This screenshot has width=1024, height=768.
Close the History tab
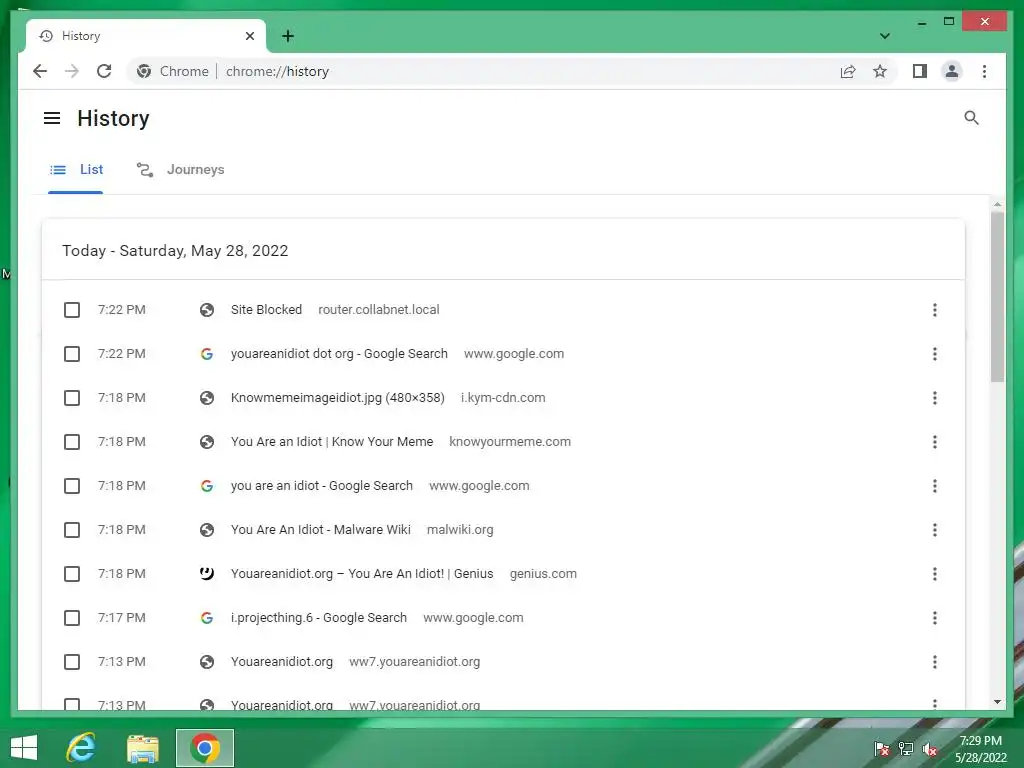[x=249, y=36]
